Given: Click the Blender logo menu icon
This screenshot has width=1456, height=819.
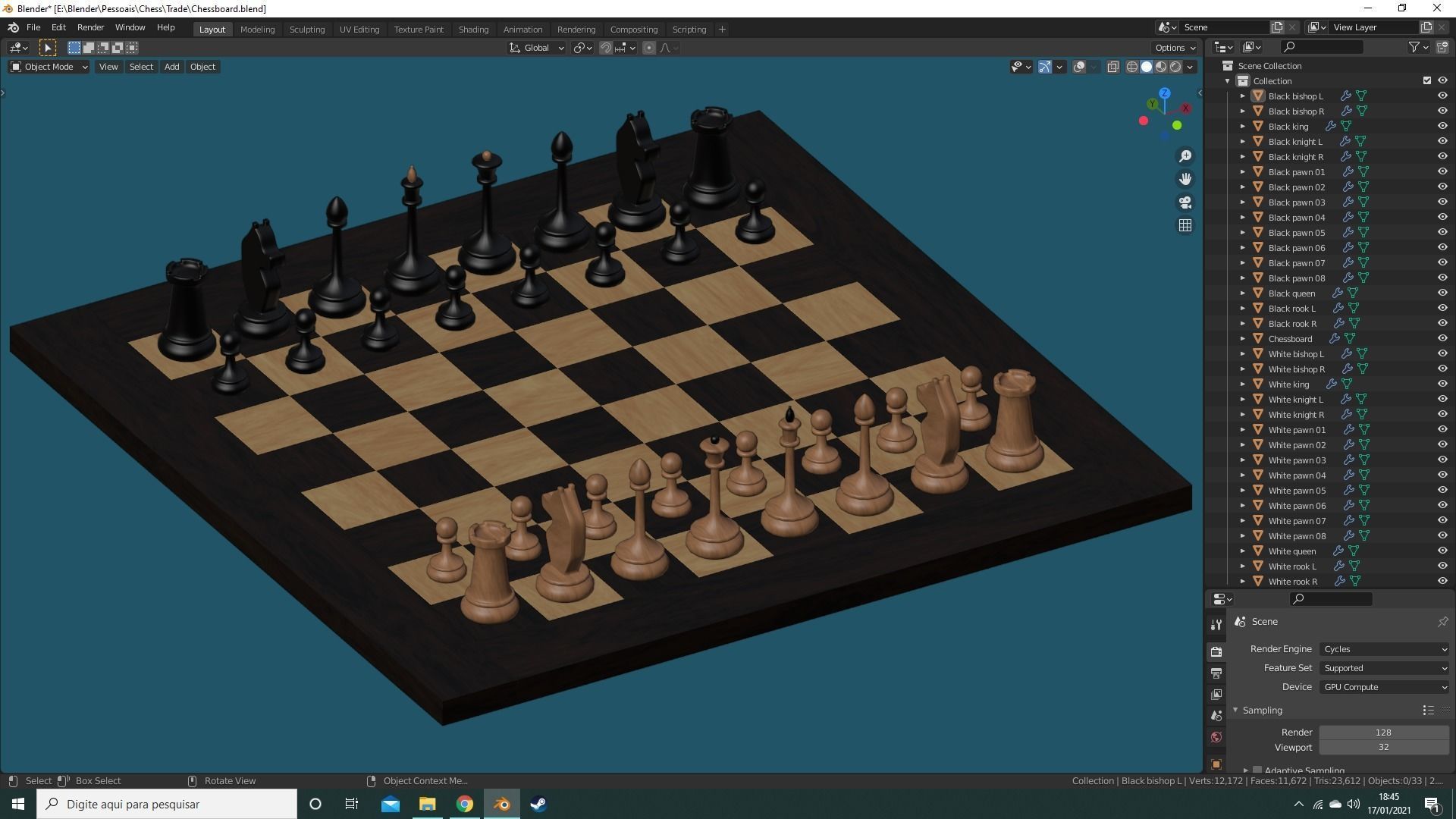Looking at the screenshot, I should (13, 27).
